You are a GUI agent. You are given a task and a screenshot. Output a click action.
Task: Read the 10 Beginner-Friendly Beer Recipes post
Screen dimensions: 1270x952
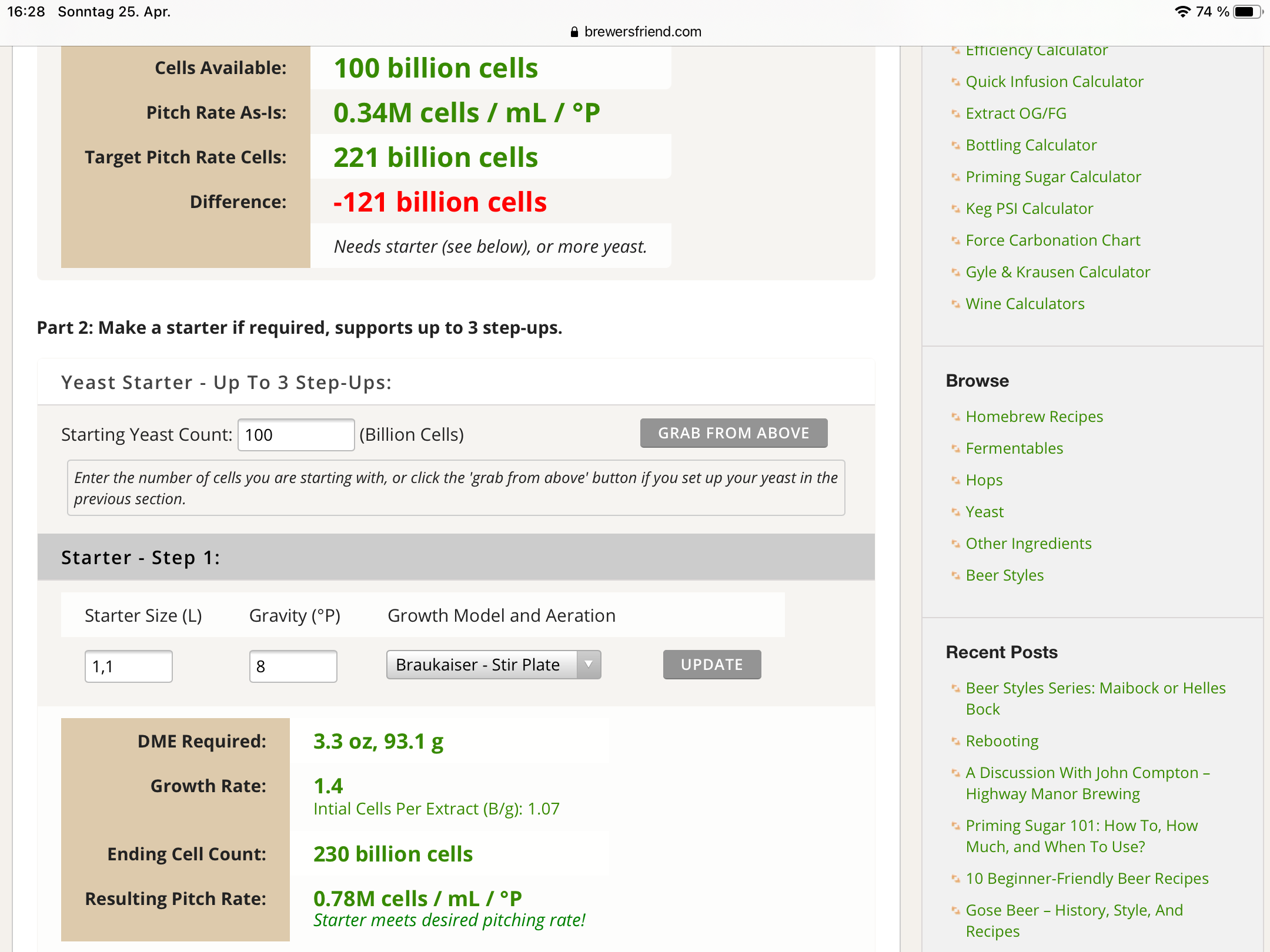click(1087, 879)
